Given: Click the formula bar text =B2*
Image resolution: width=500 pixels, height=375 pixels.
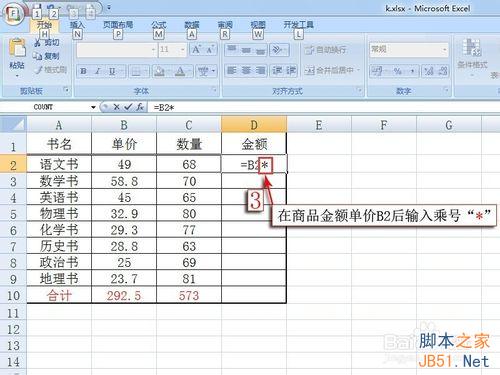Looking at the screenshot, I should click(x=164, y=108).
